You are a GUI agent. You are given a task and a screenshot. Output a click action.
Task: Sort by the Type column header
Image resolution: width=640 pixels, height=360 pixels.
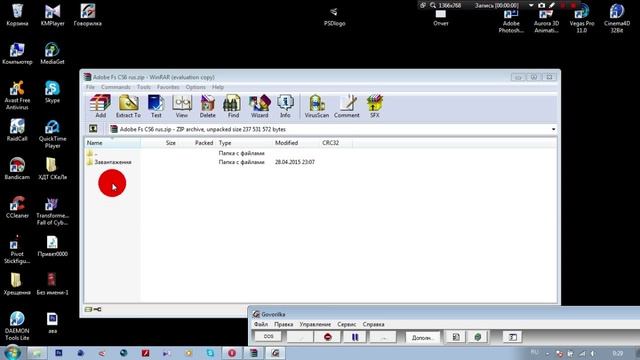pos(244,143)
